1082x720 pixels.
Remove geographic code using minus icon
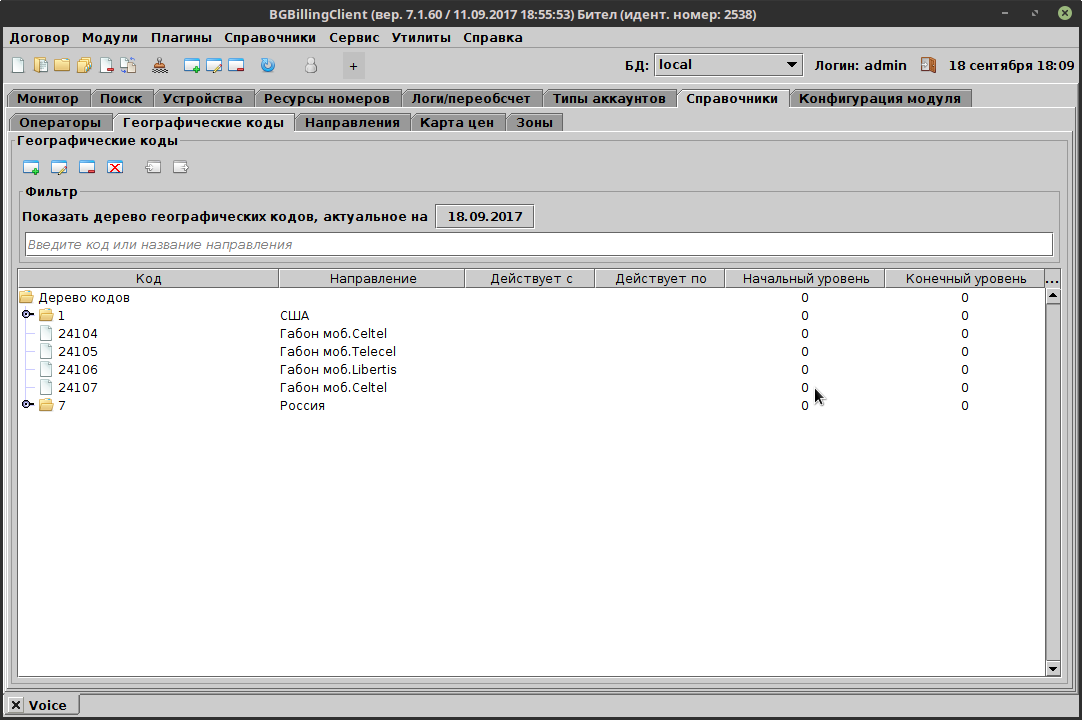click(86, 167)
